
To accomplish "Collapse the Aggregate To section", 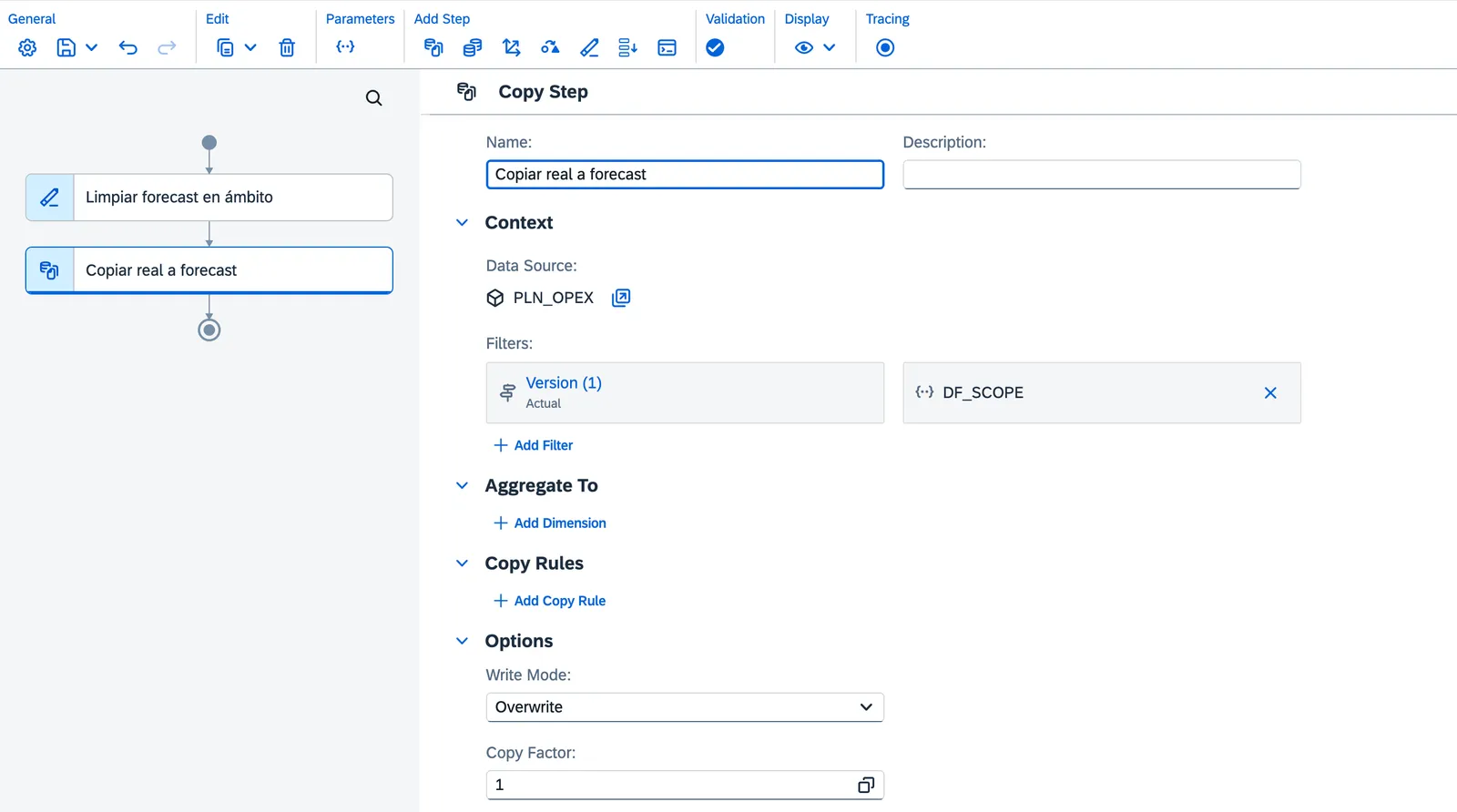I will 462,486.
